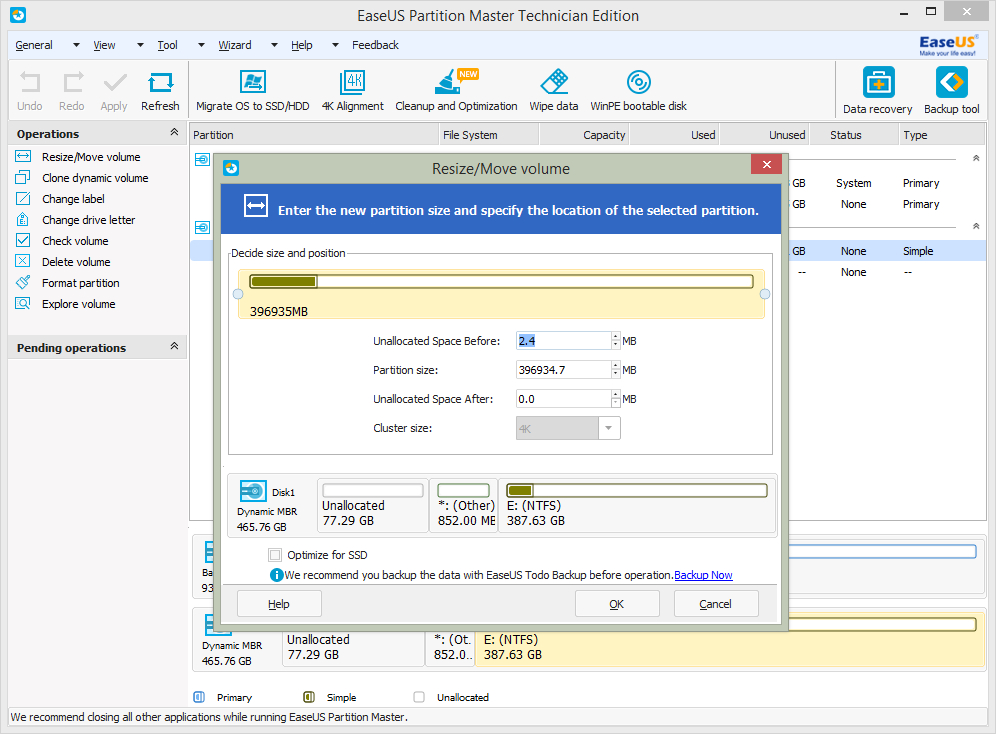Screen dimensions: 996x734
Task: Click the backup recommendation info icon
Action: pyautogui.click(x=276, y=575)
